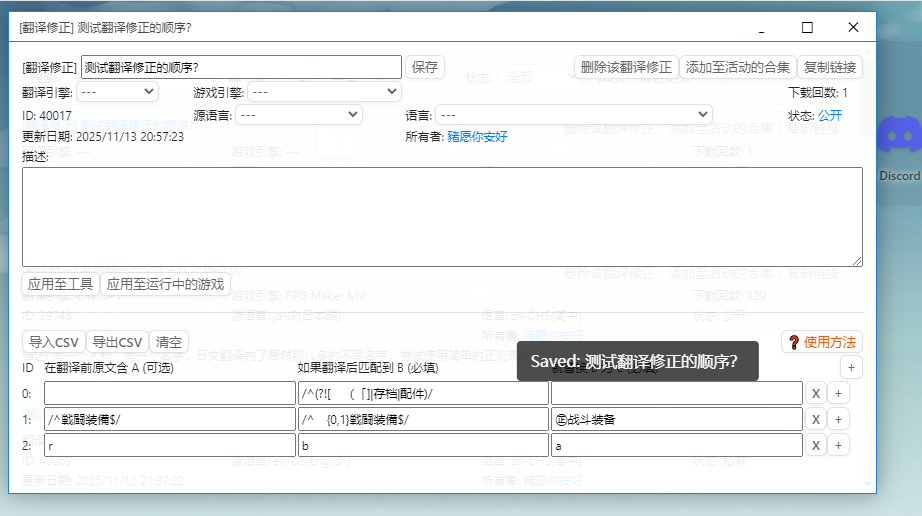Toggle the 公开 status link
The image size is (922, 516).
(x=829, y=115)
